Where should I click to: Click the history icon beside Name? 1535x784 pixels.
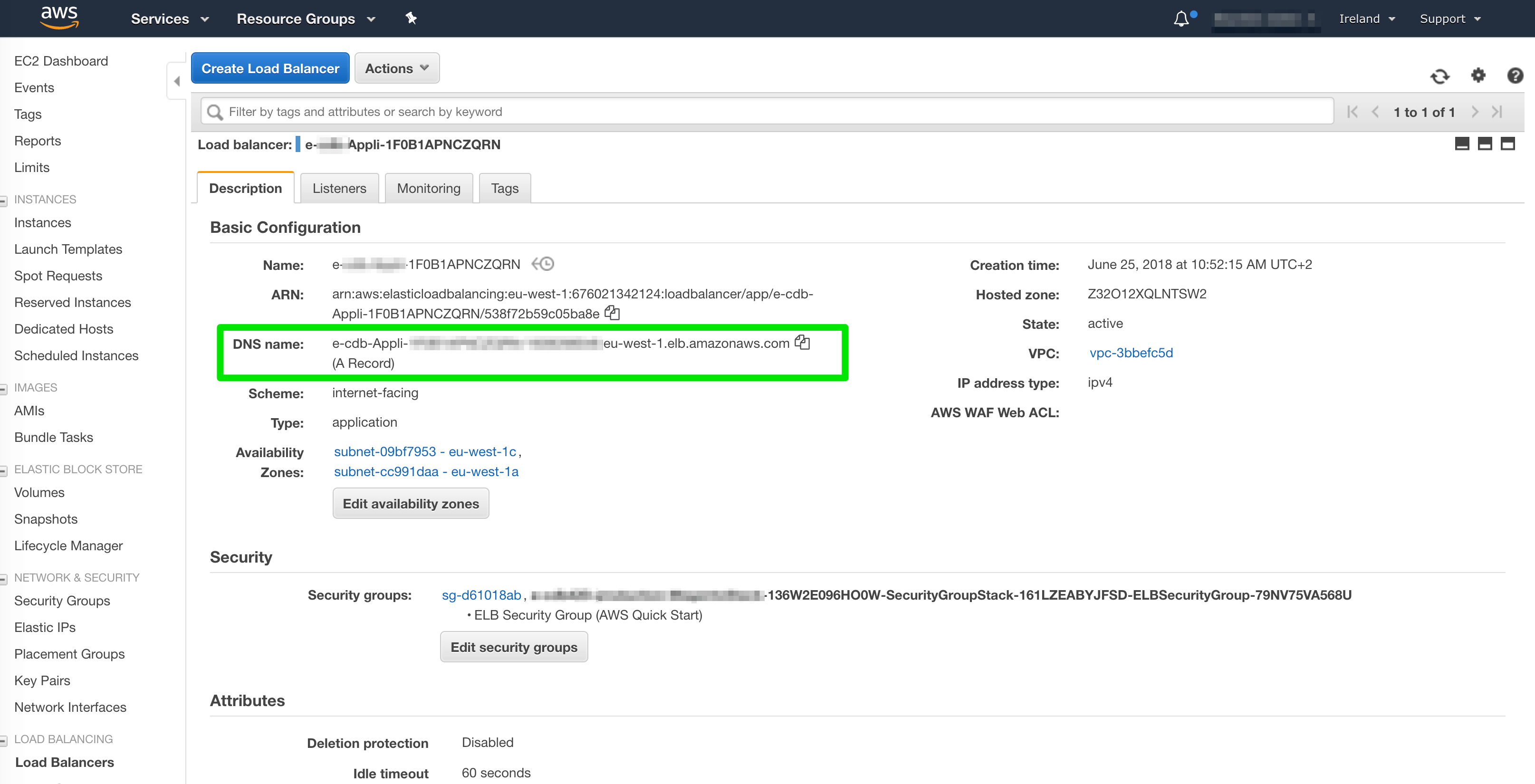pyautogui.click(x=543, y=264)
